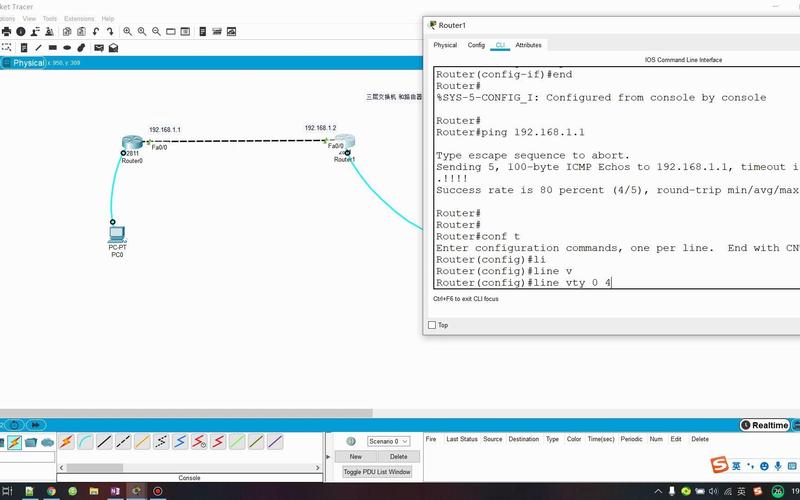Select the Add Complex PDU open envelope tool

click(113, 47)
